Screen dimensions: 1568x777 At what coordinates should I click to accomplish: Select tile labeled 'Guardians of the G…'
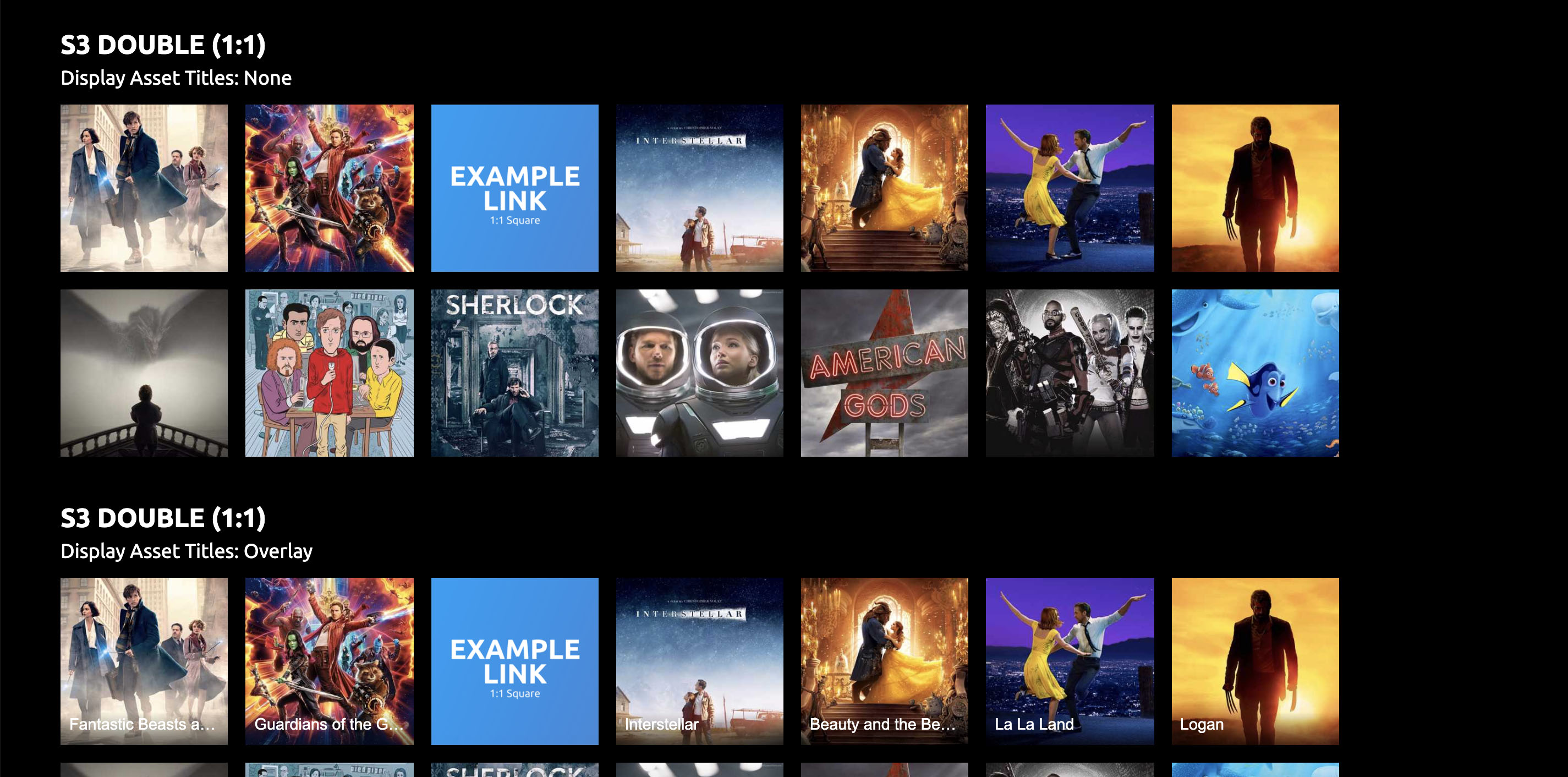pos(330,661)
